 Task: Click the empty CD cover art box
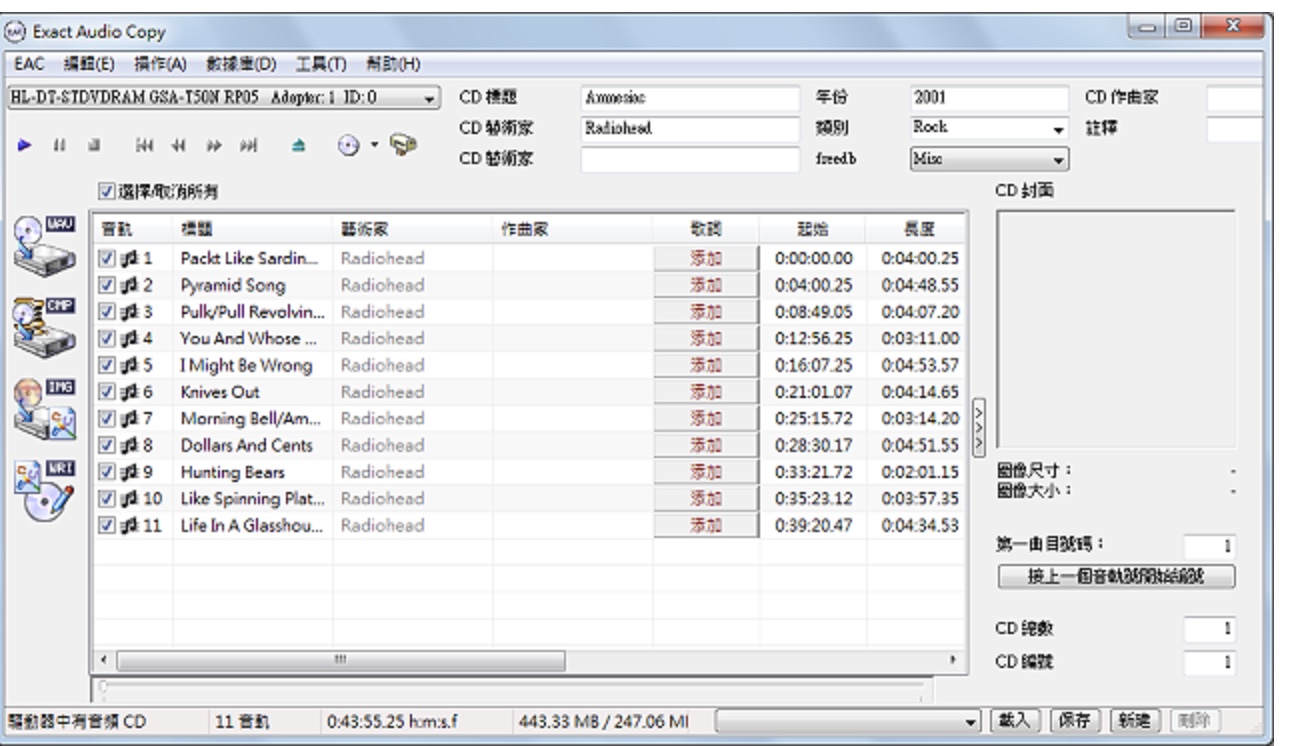(x=1116, y=329)
